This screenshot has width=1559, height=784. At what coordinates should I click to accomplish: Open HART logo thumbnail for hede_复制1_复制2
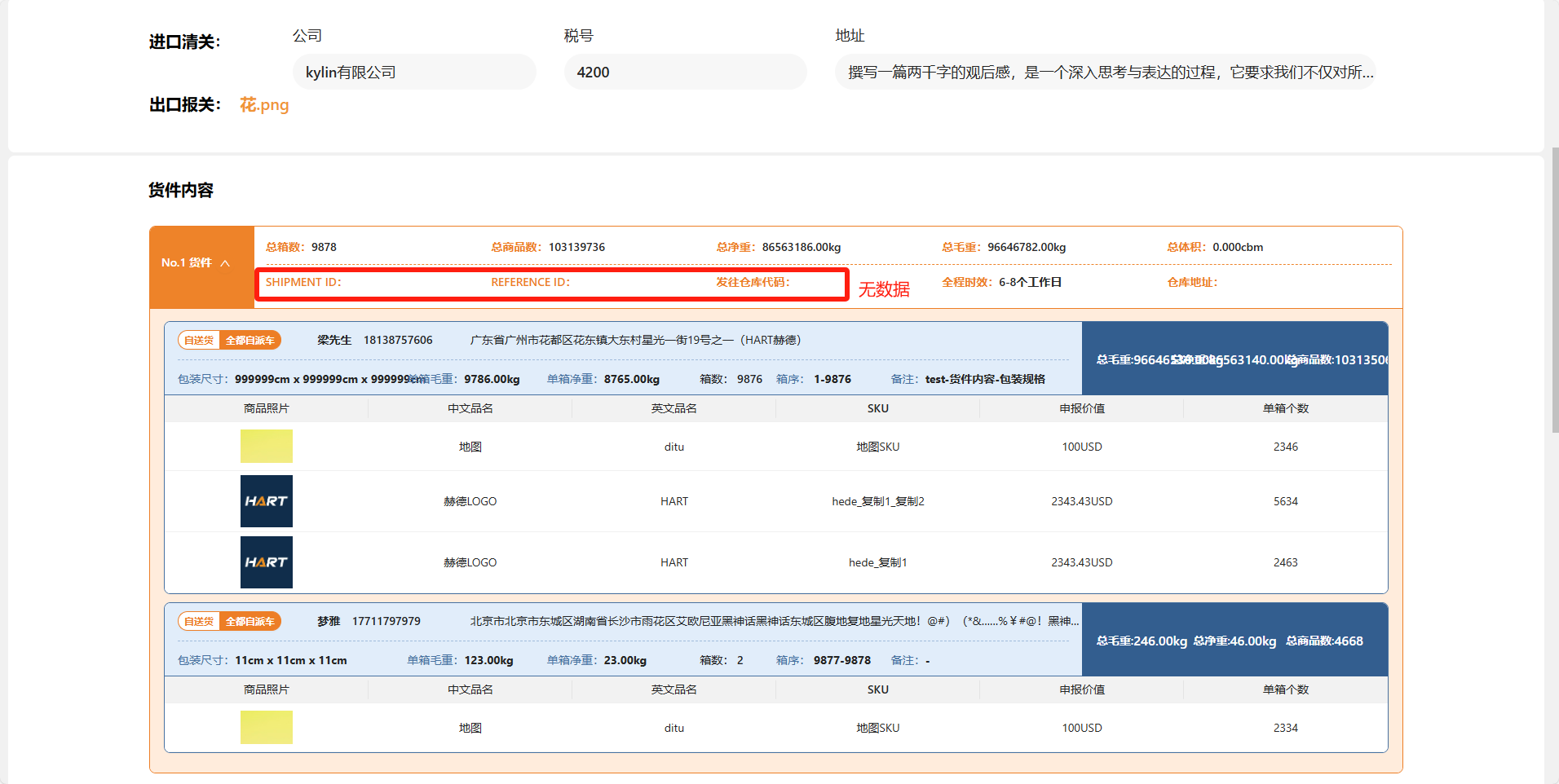(x=266, y=501)
